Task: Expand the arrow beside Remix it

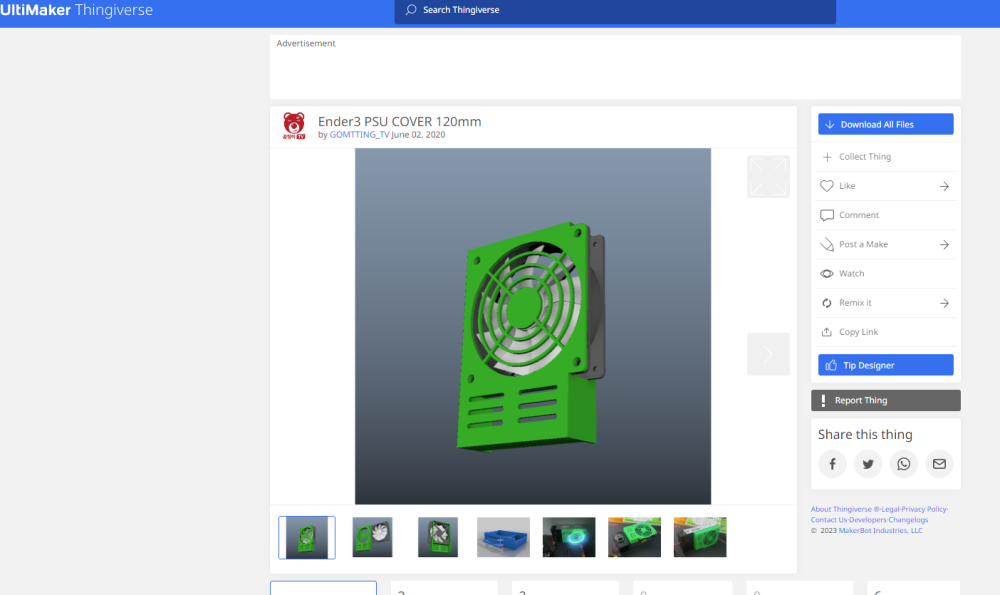Action: tap(944, 303)
